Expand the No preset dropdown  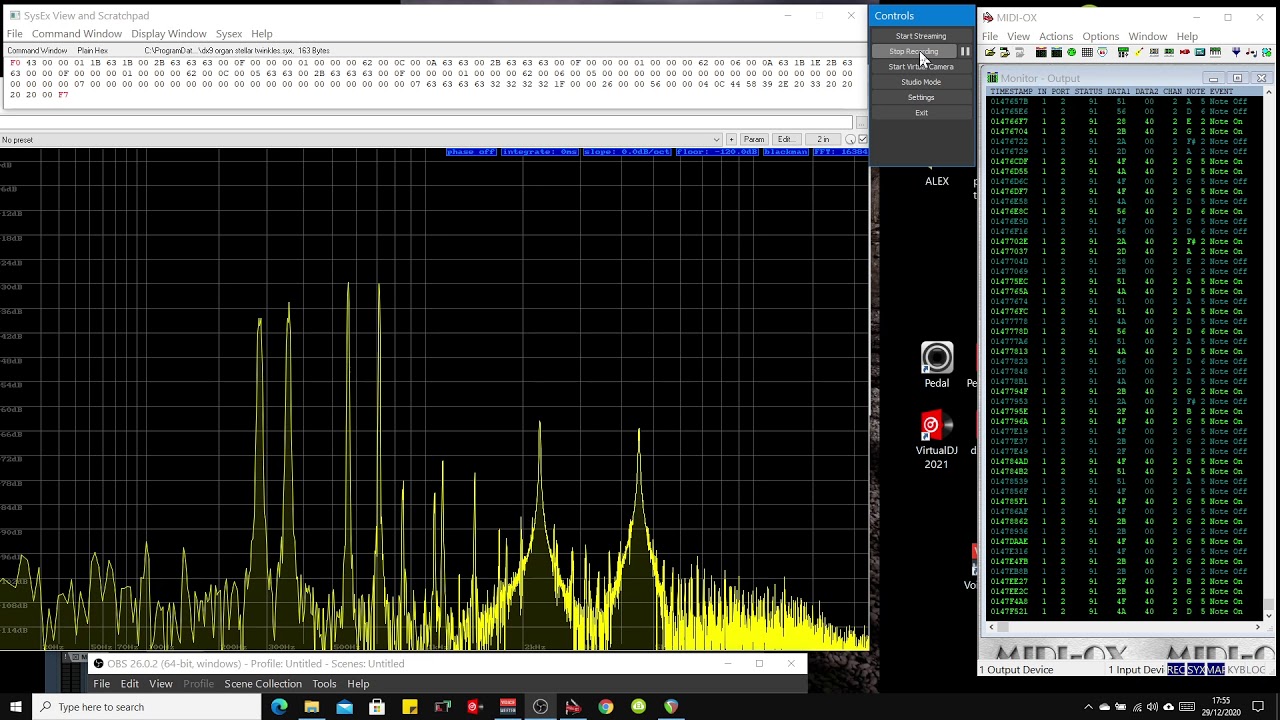716,140
